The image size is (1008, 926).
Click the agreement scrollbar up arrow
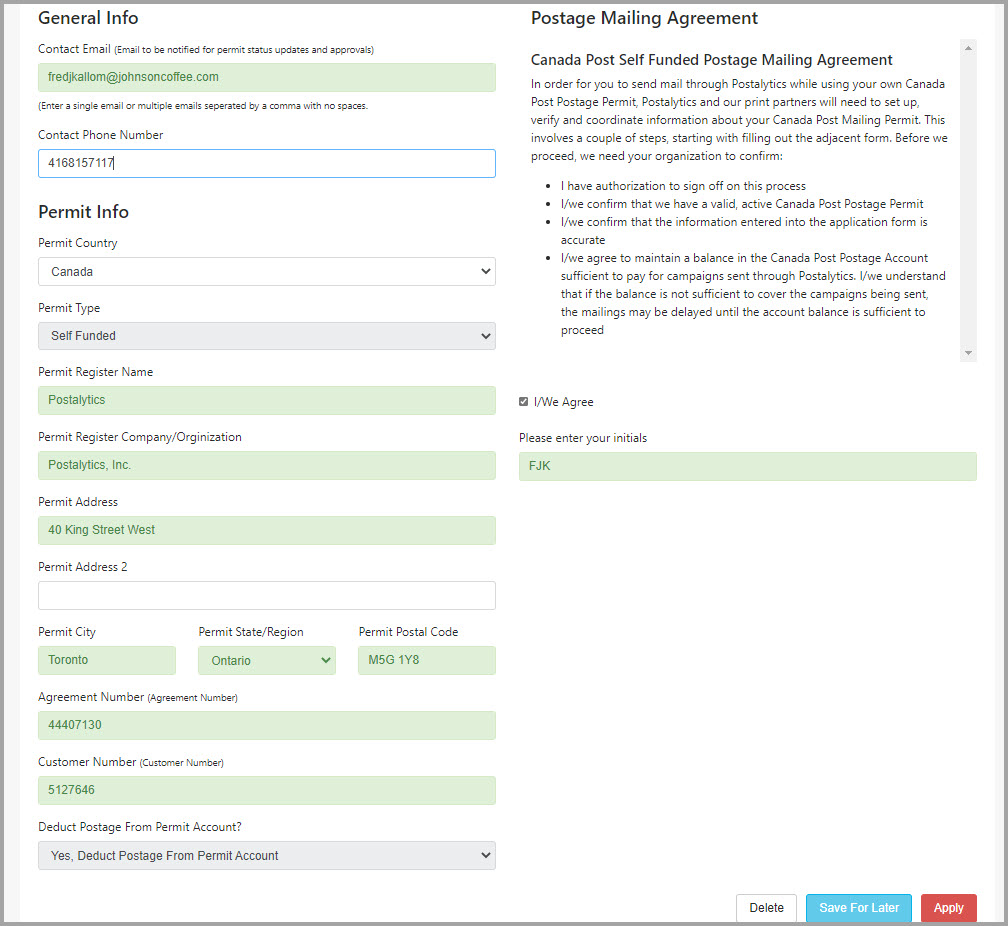pos(968,48)
